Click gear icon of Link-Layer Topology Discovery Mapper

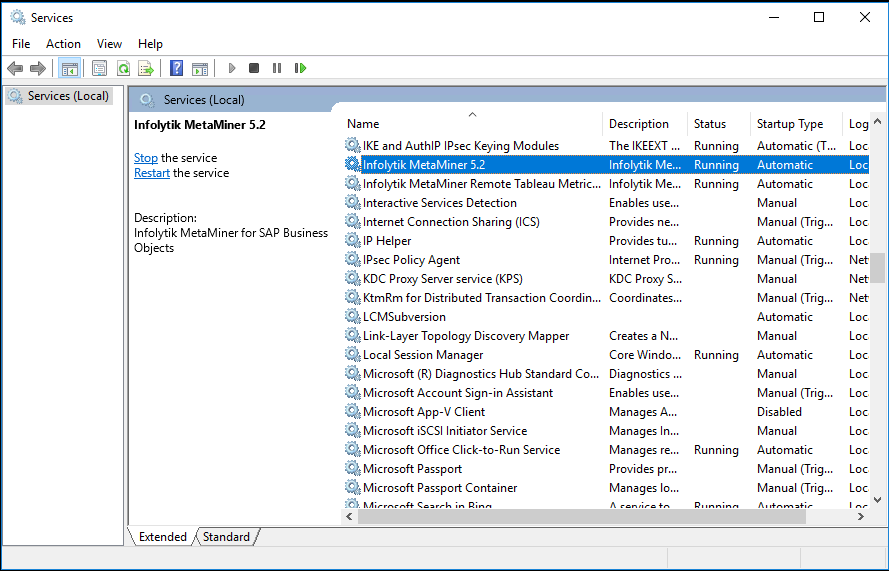(x=353, y=335)
